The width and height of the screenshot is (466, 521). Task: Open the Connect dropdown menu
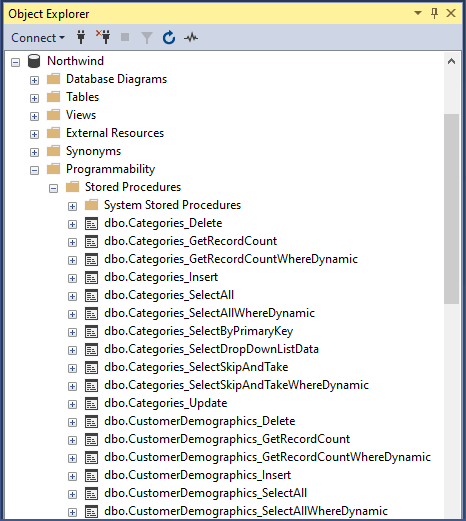(38, 38)
